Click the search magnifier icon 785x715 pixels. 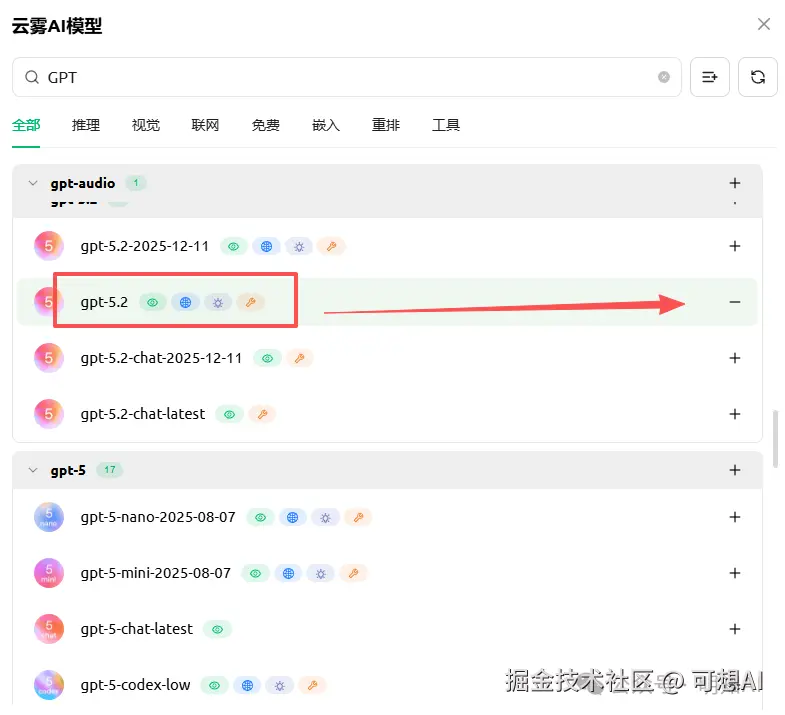tap(32, 77)
